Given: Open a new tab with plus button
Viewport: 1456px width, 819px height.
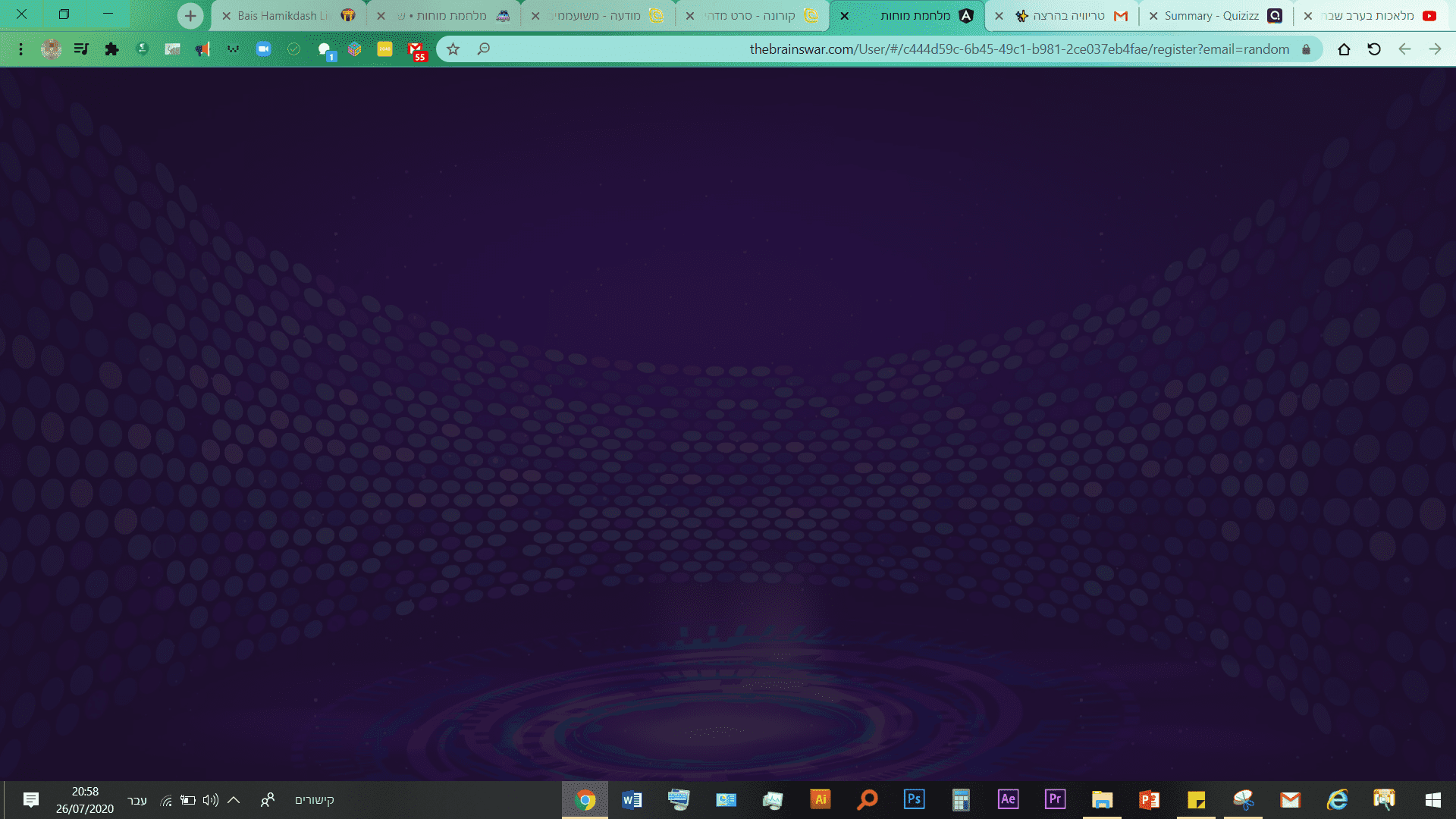Looking at the screenshot, I should pyautogui.click(x=190, y=16).
